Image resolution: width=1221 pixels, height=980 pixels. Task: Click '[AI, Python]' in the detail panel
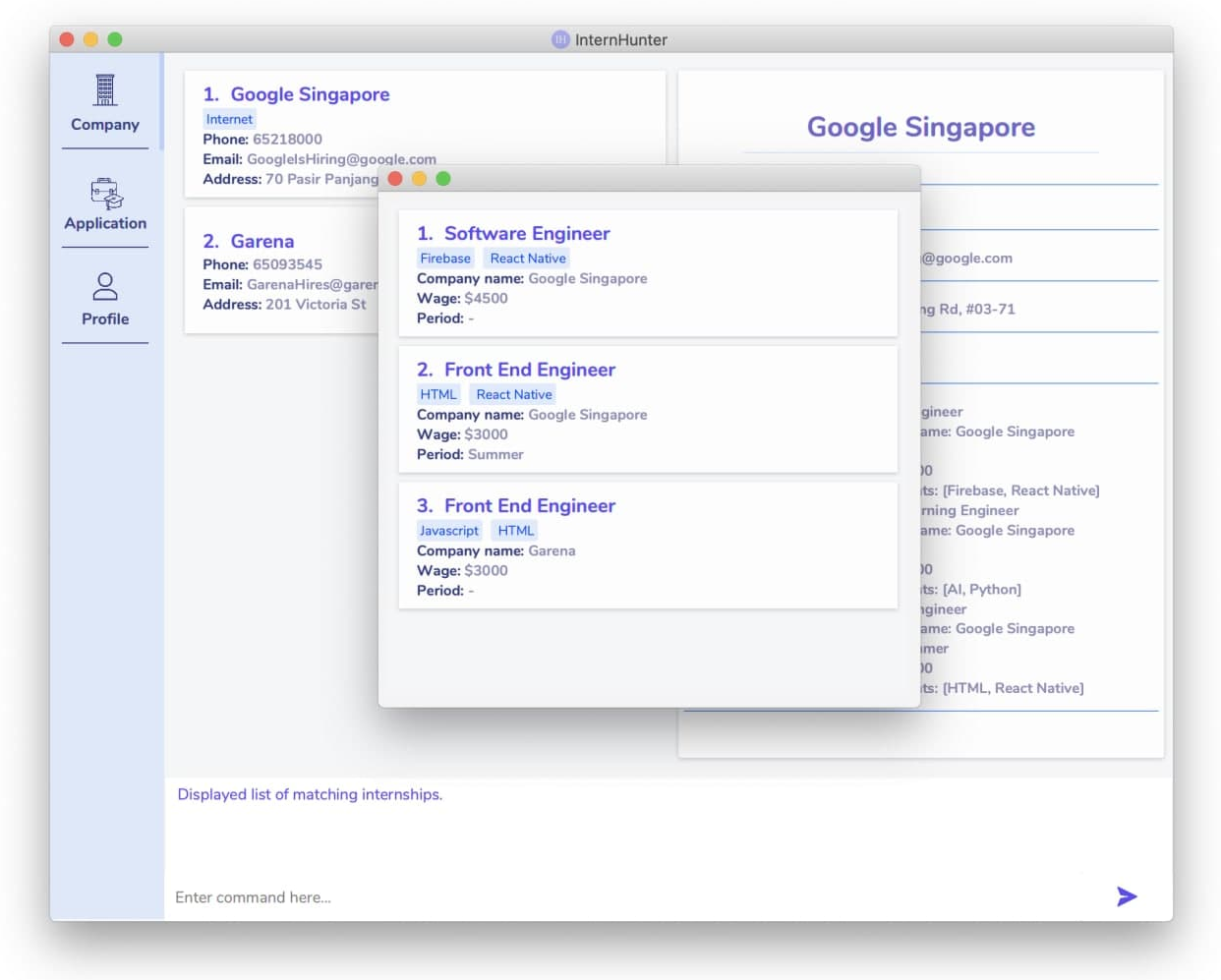[981, 589]
